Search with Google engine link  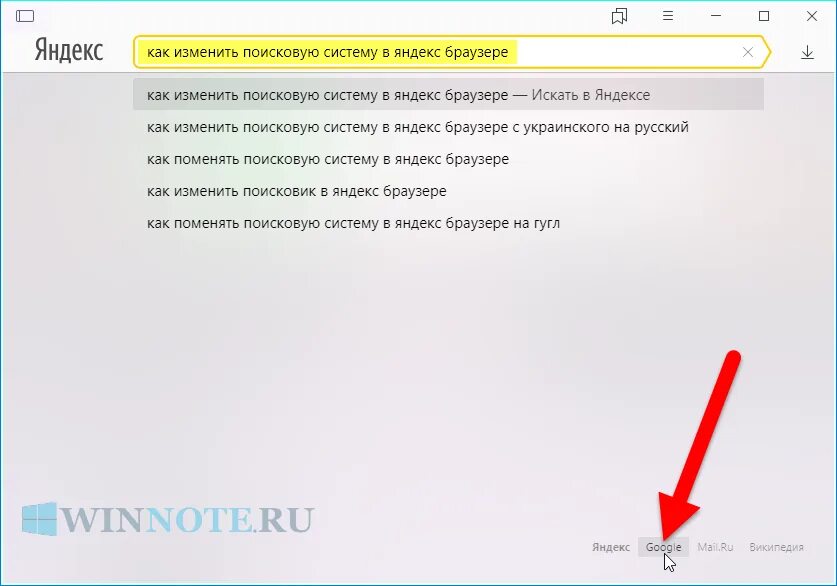(x=664, y=547)
